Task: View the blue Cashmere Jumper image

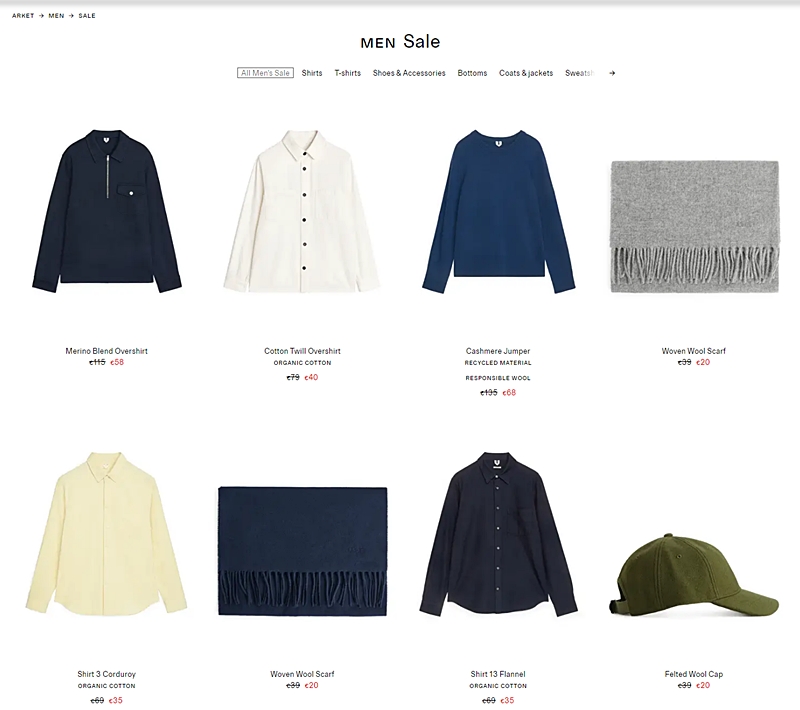Action: [x=498, y=211]
